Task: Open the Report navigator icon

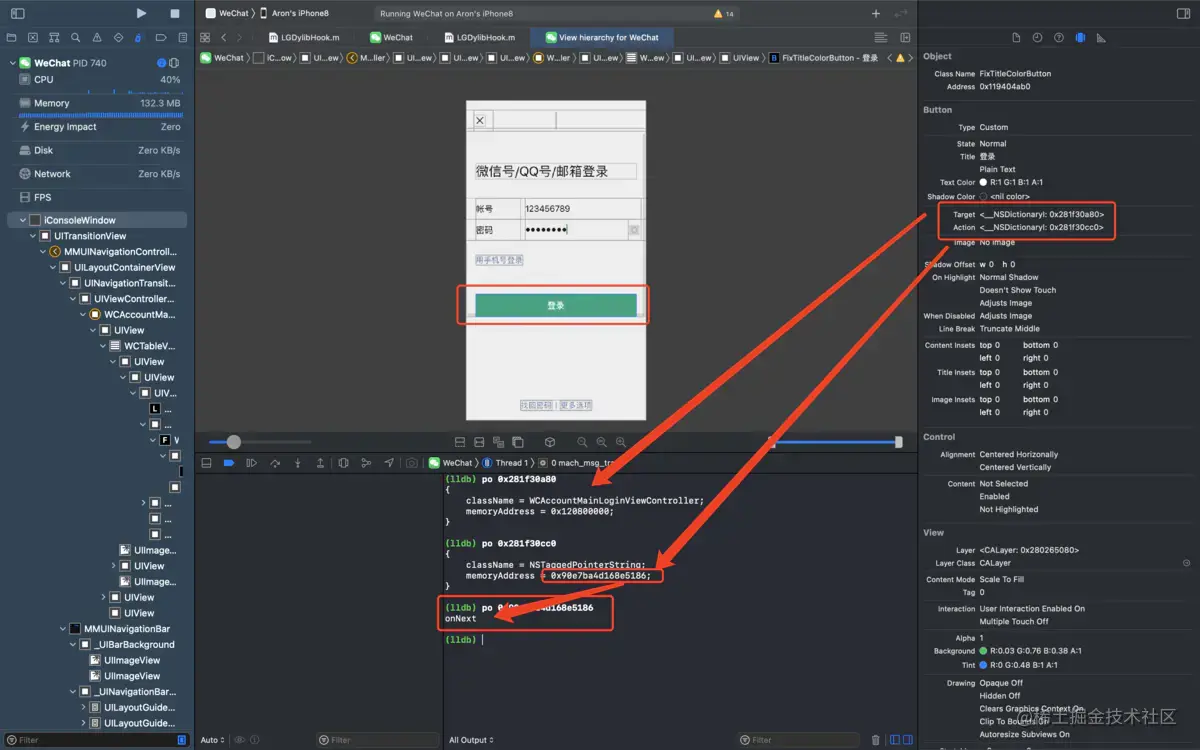Action: tap(181, 37)
